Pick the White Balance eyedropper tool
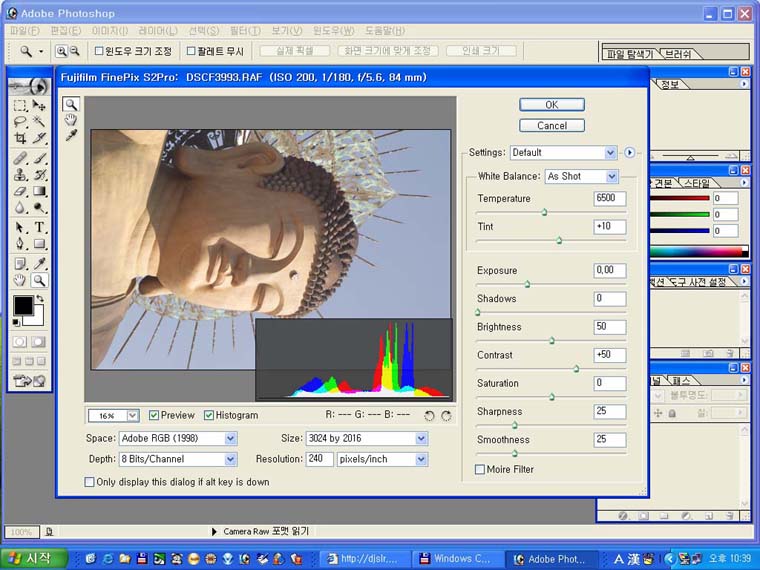This screenshot has height=570, width=760. click(71, 134)
